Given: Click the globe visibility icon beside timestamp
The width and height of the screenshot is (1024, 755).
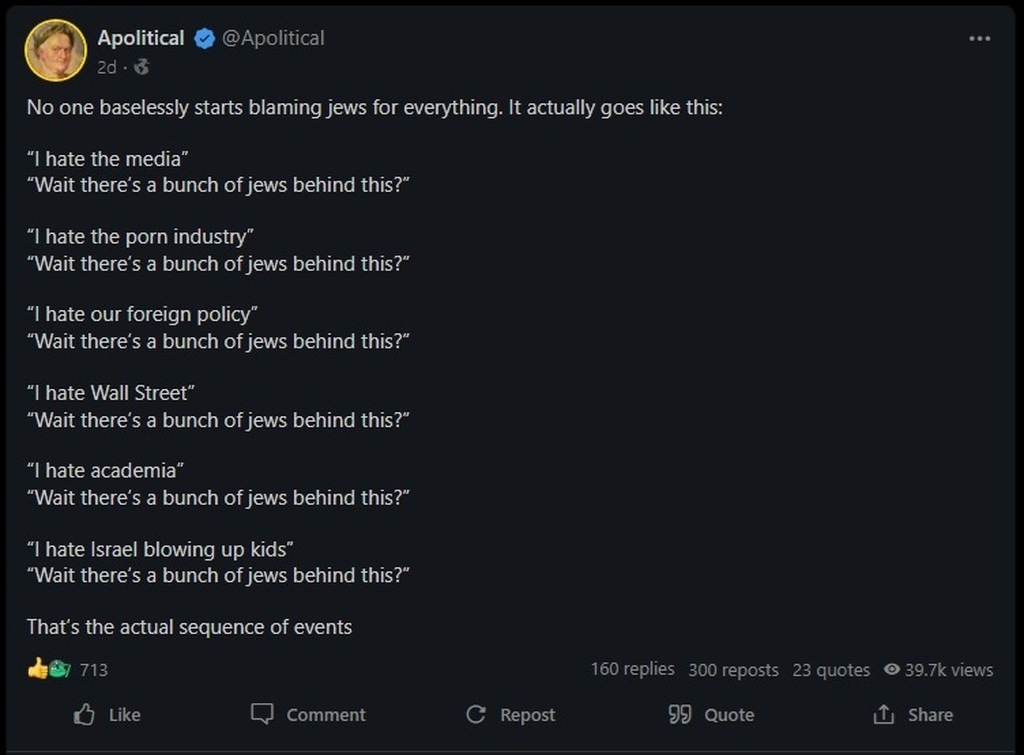Looking at the screenshot, I should (141, 67).
